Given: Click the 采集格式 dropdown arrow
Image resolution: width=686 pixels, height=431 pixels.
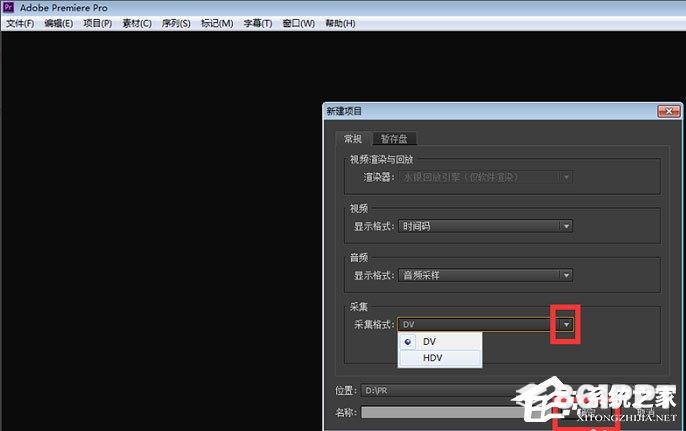Looking at the screenshot, I should pos(566,324).
